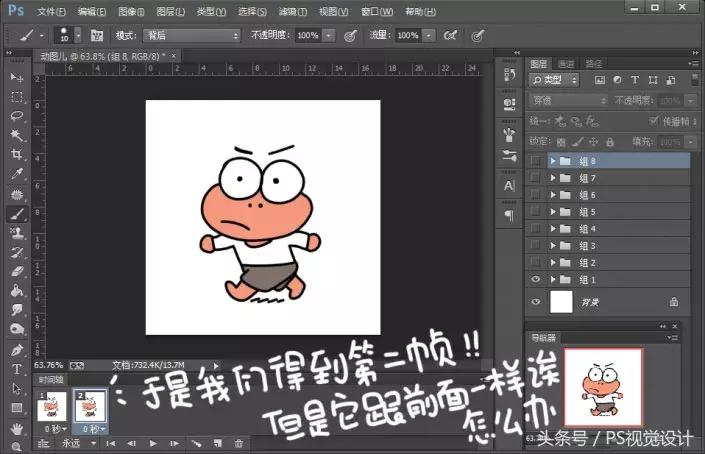Image resolution: width=705 pixels, height=454 pixels.
Task: Open the 文件(F) menu
Action: click(51, 12)
